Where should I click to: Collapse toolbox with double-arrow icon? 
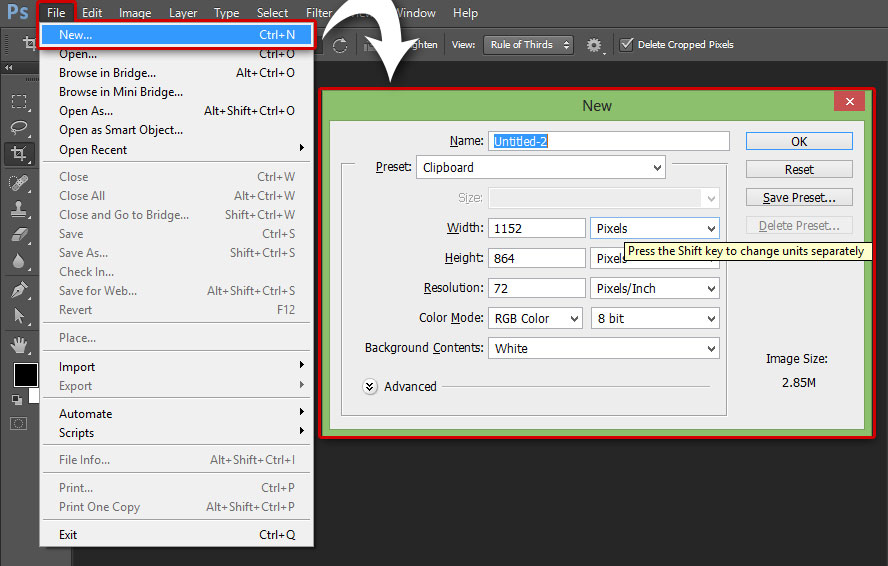[x=8, y=67]
